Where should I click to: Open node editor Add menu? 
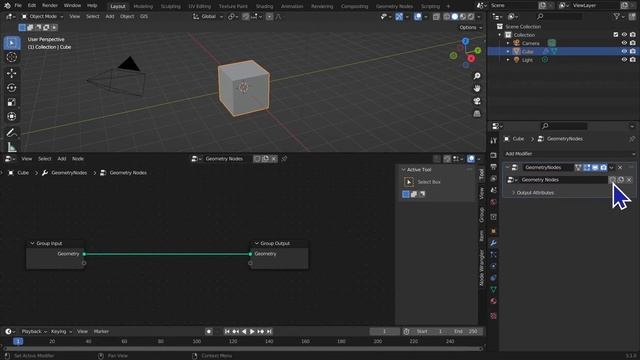pyautogui.click(x=62, y=159)
